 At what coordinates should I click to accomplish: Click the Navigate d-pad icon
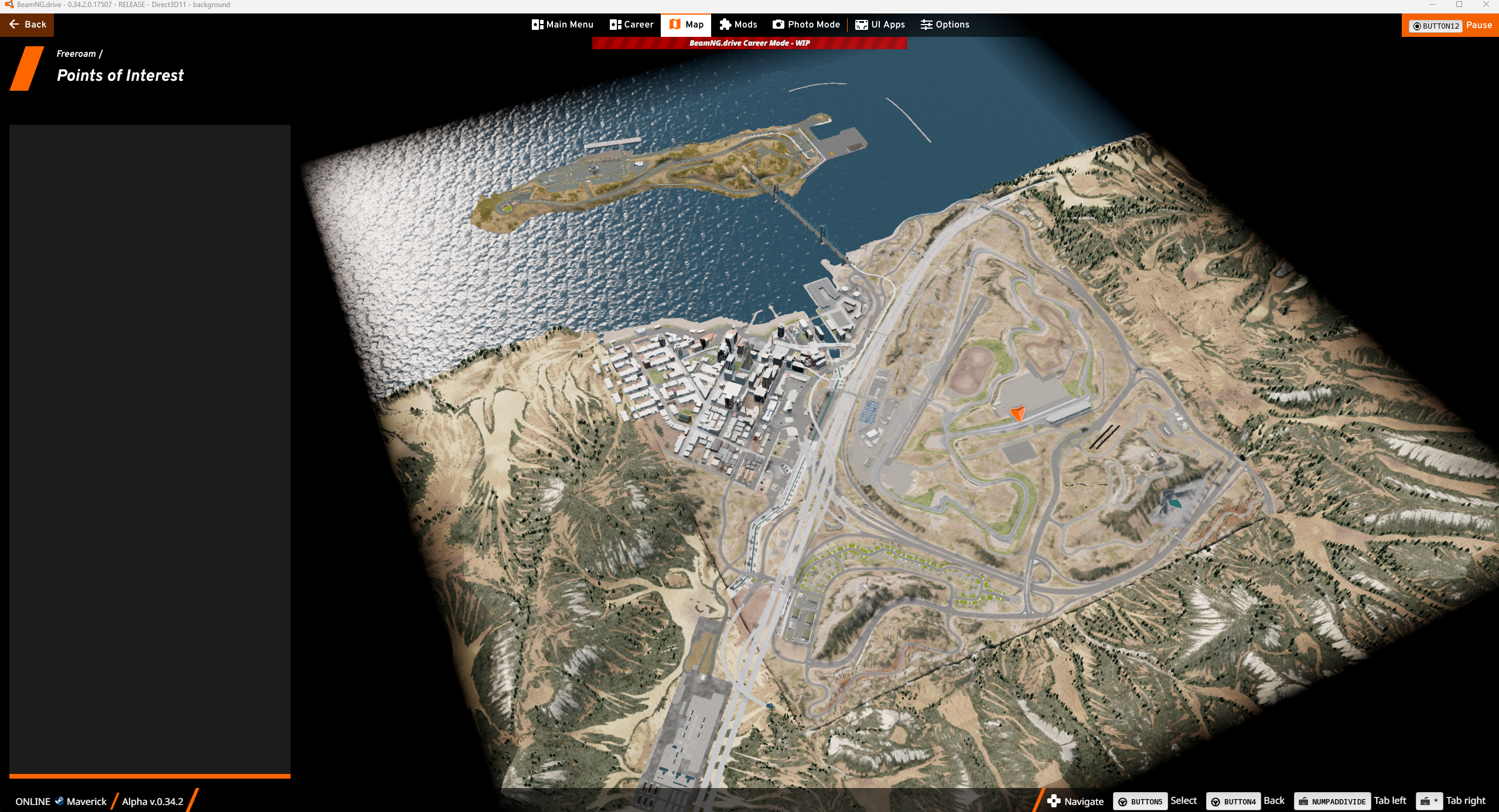1054,801
